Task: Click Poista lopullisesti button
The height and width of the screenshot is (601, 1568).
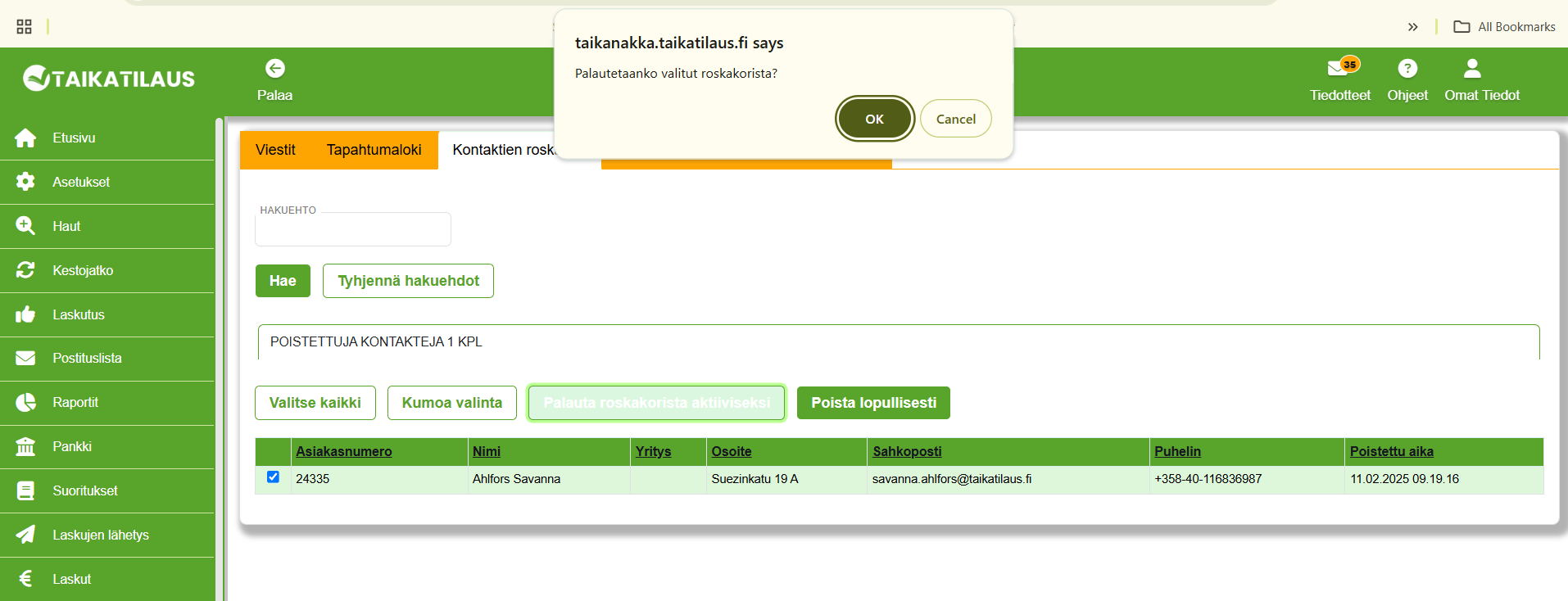Action: click(873, 403)
